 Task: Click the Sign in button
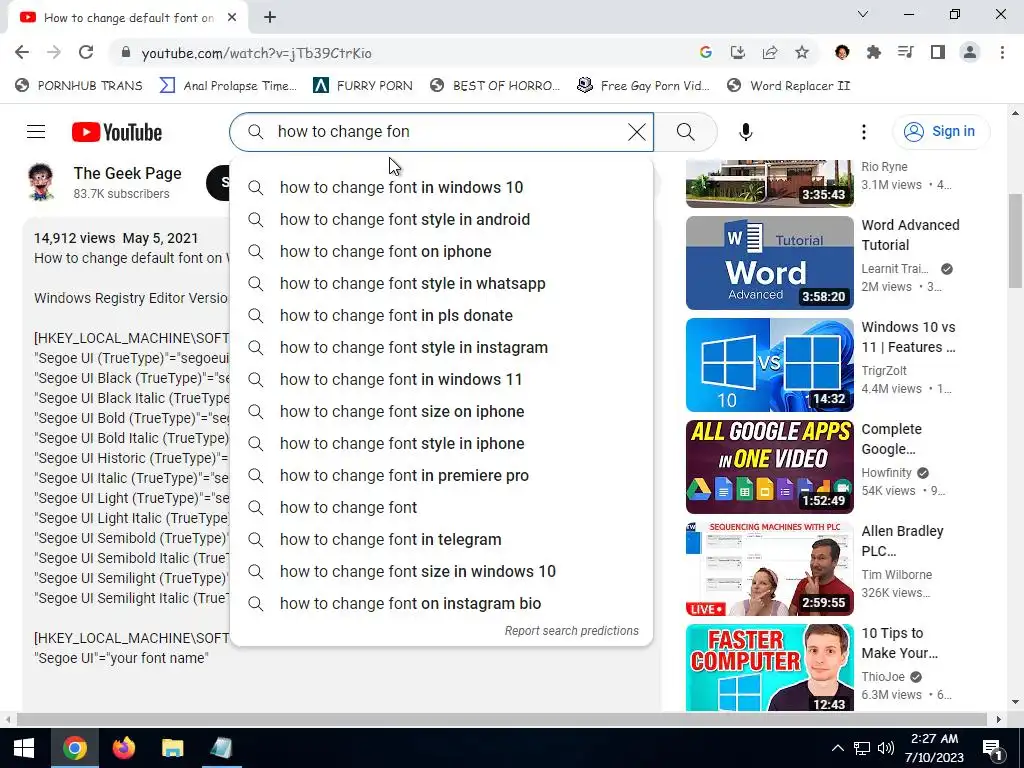pos(941,131)
